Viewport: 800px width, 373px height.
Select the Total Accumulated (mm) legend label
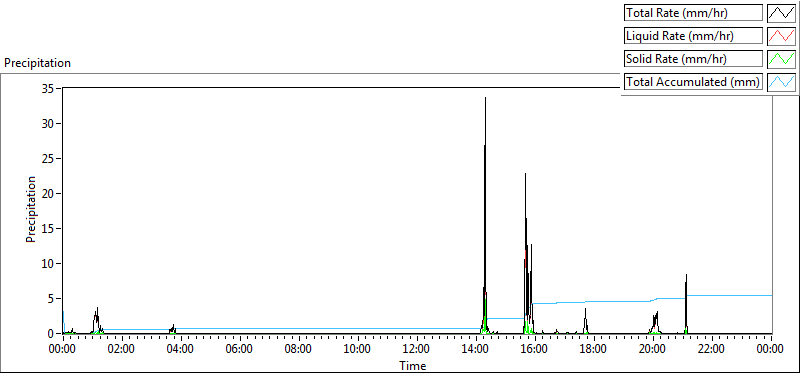[x=693, y=82]
